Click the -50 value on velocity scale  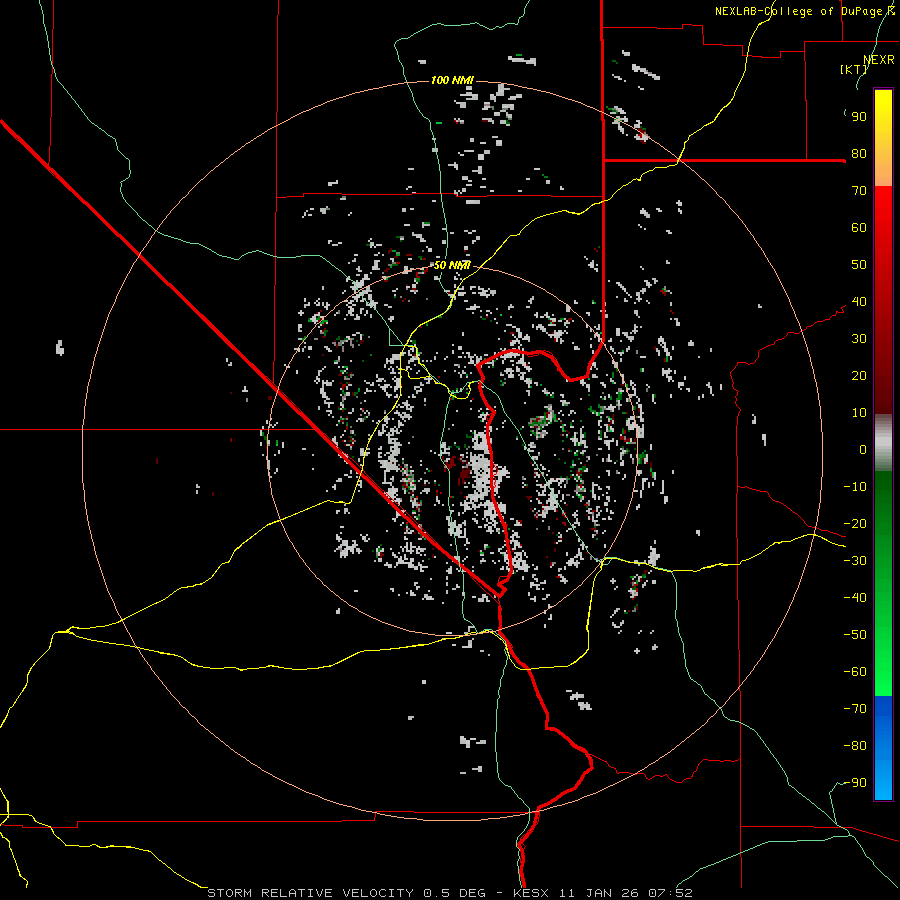(x=855, y=635)
